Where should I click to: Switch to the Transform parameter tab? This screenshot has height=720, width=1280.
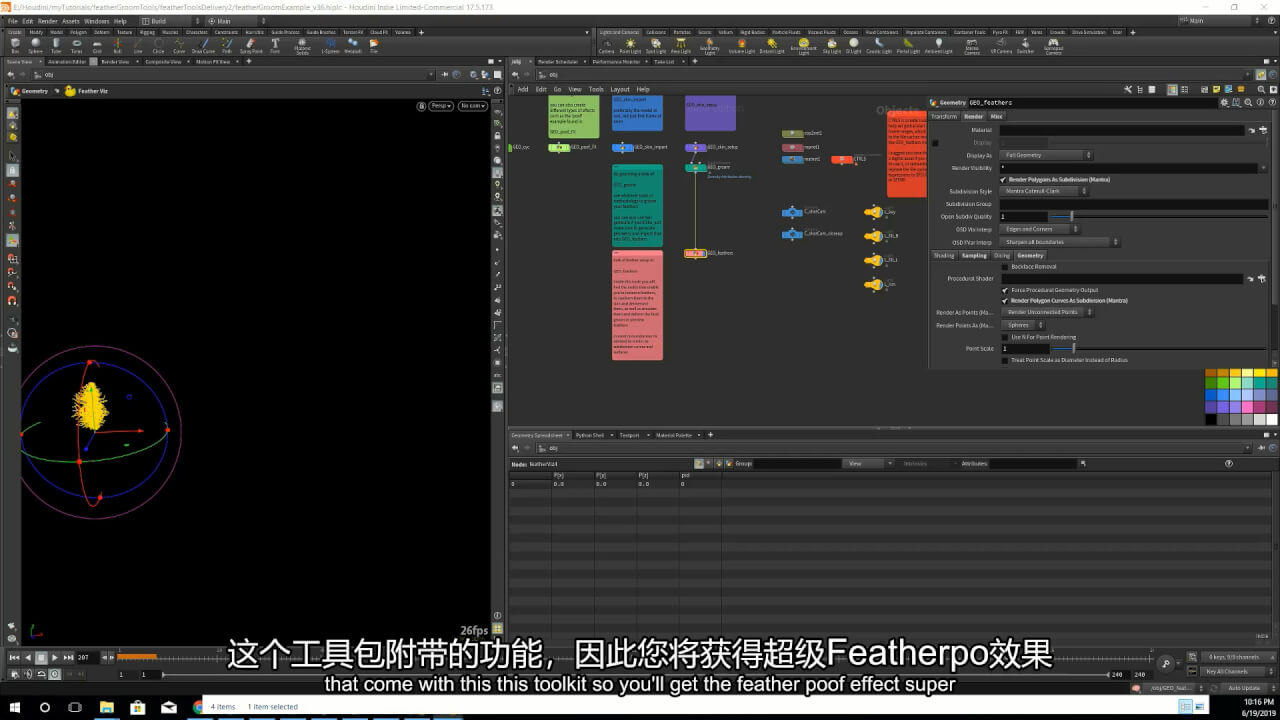pyautogui.click(x=944, y=116)
